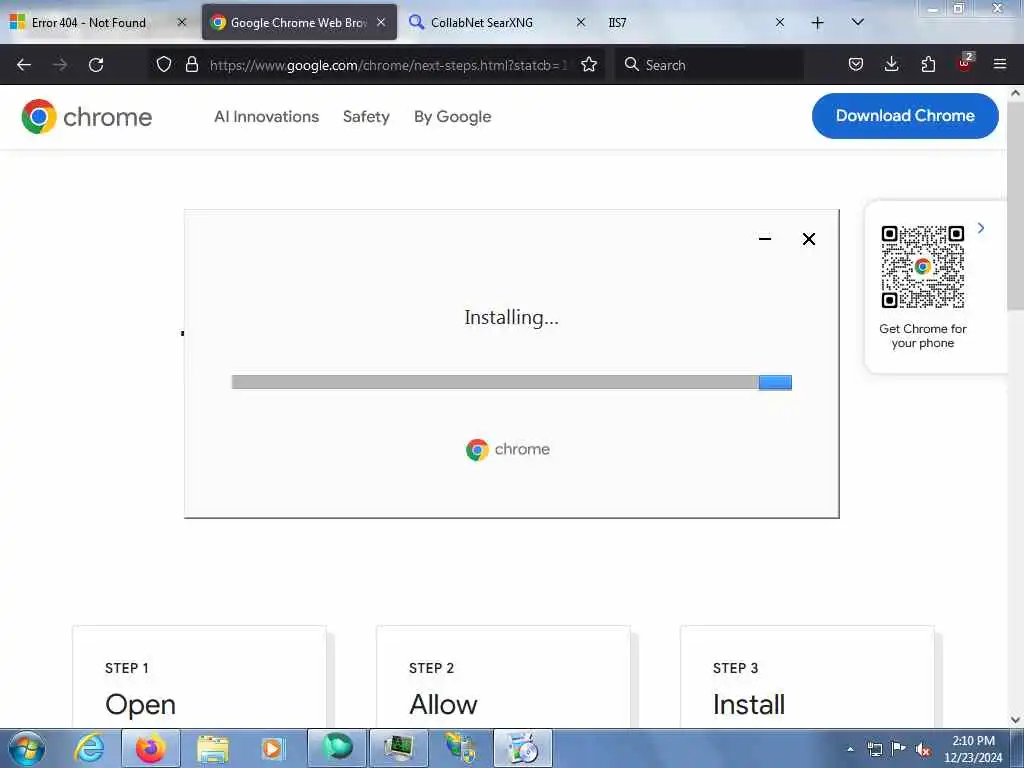The height and width of the screenshot is (768, 1024).
Task: Collapse the QR card with chevron arrow
Action: click(x=981, y=228)
